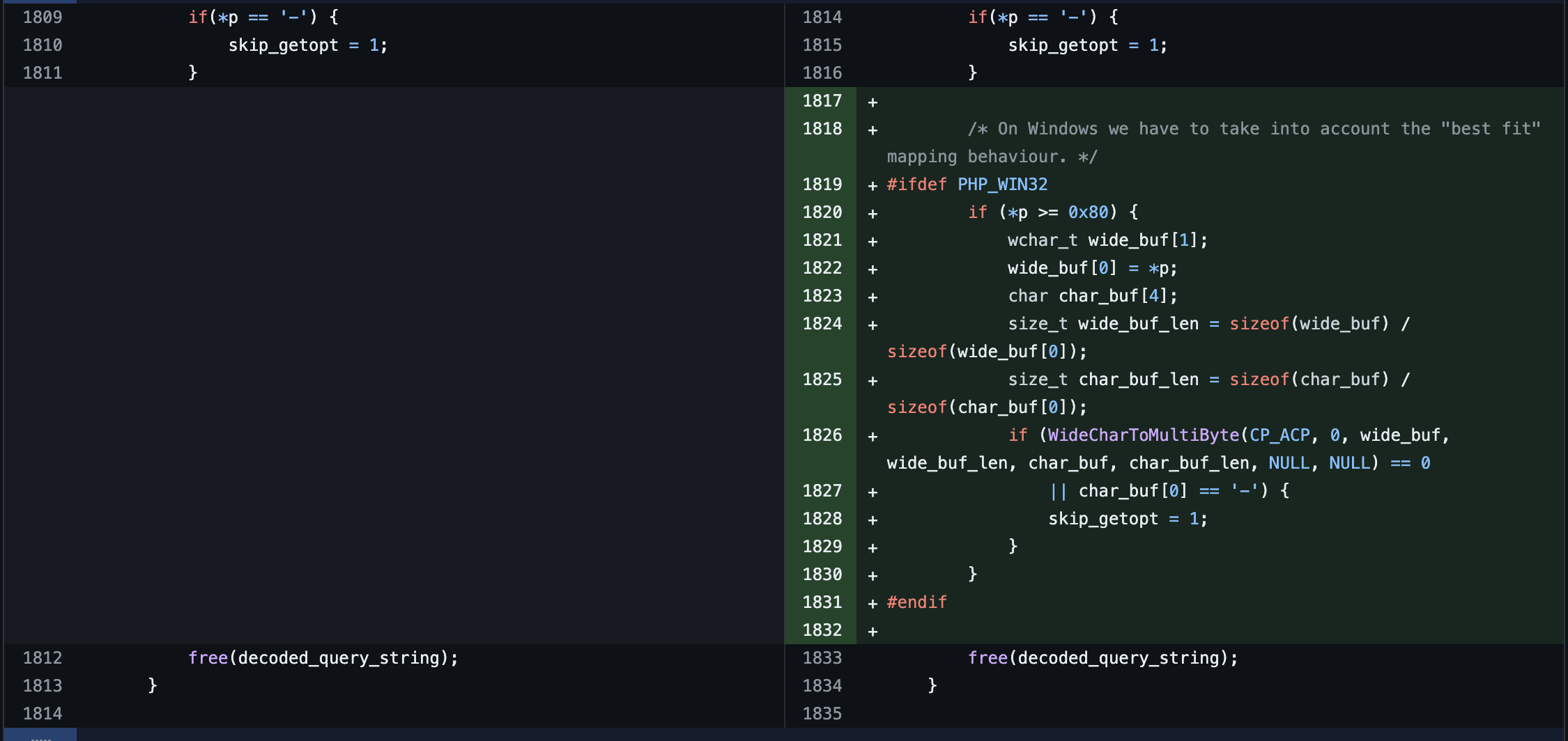Click 'if (*p >= 0x80) {' line

1053,212
